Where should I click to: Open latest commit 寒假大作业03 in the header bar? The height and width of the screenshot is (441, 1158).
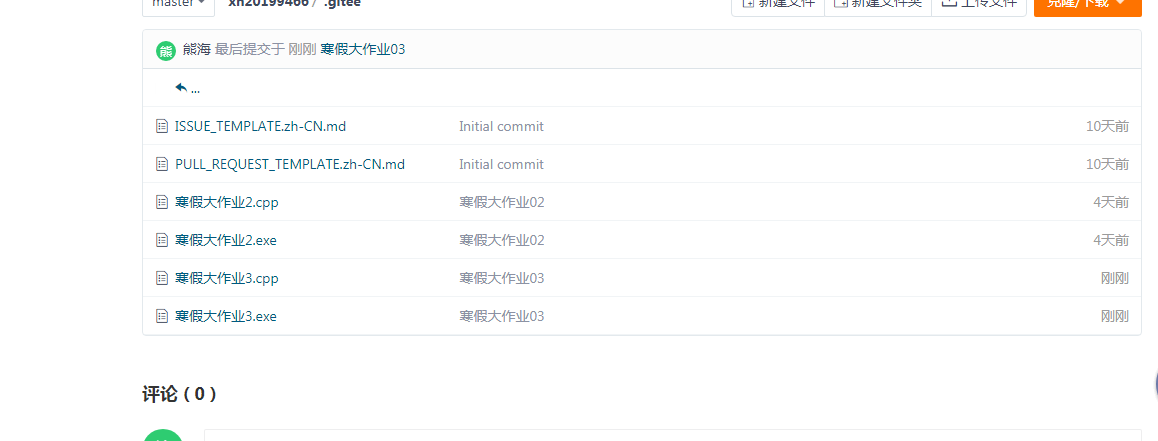[362, 50]
